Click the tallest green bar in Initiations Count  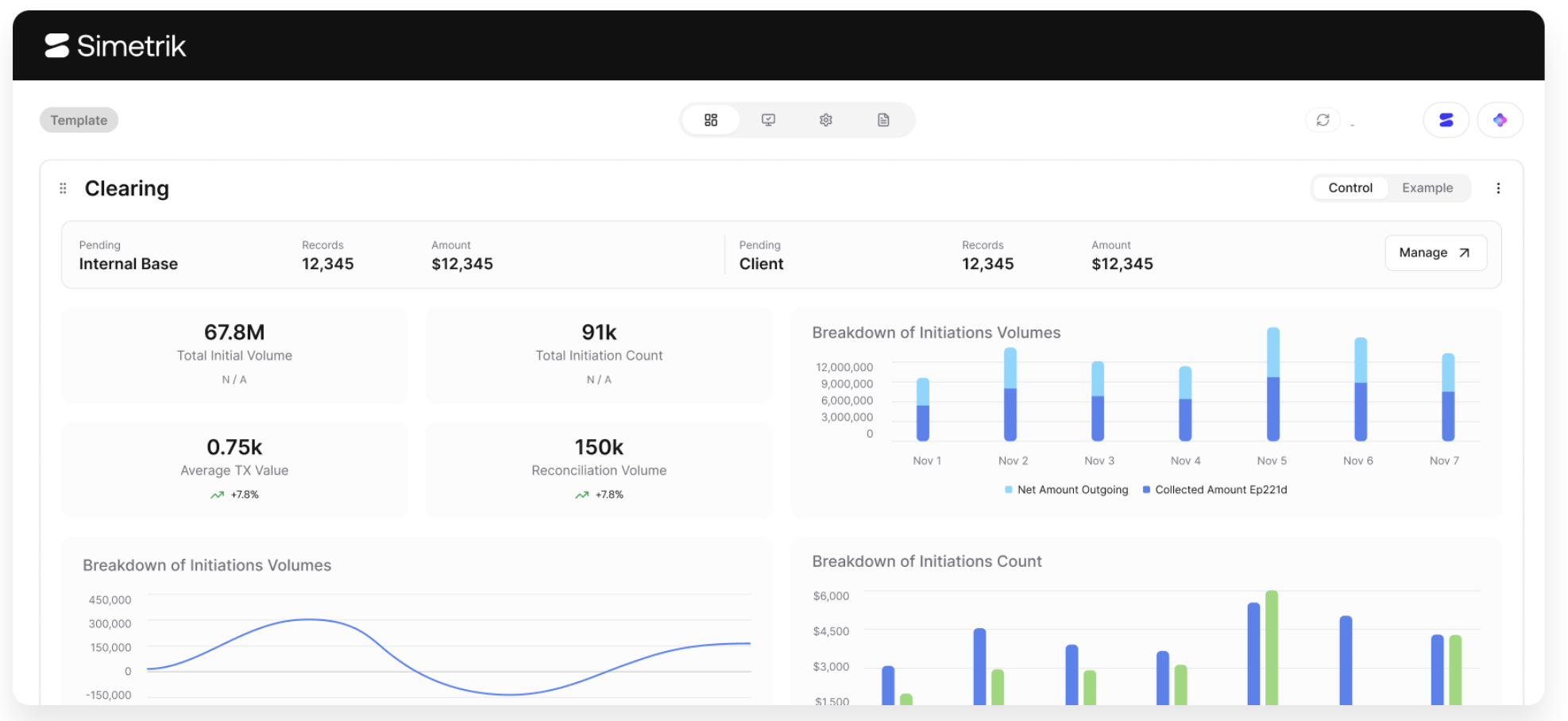[x=1272, y=647]
